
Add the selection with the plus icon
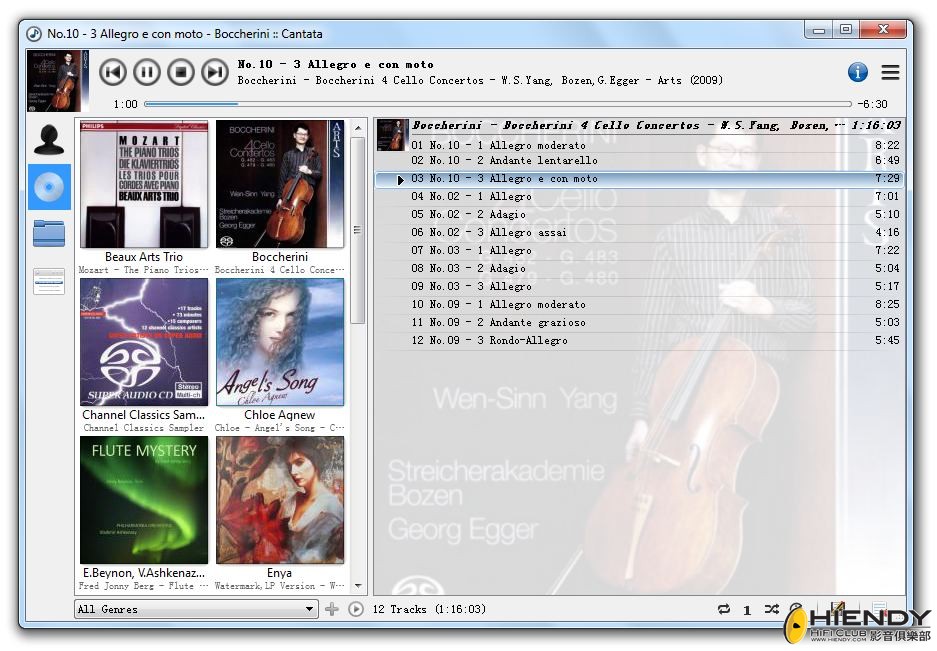coord(332,609)
